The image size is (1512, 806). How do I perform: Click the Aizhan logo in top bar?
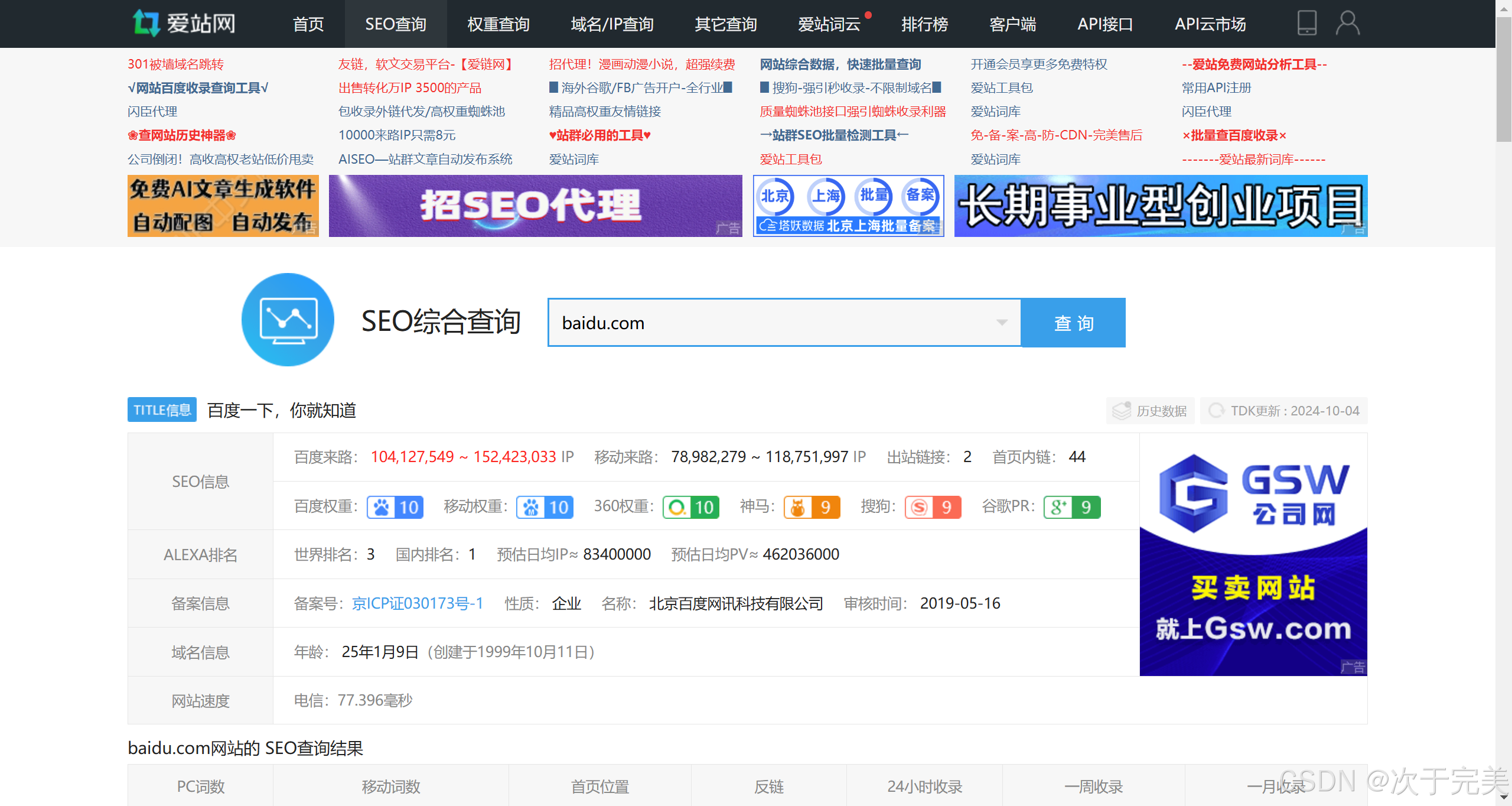[184, 24]
